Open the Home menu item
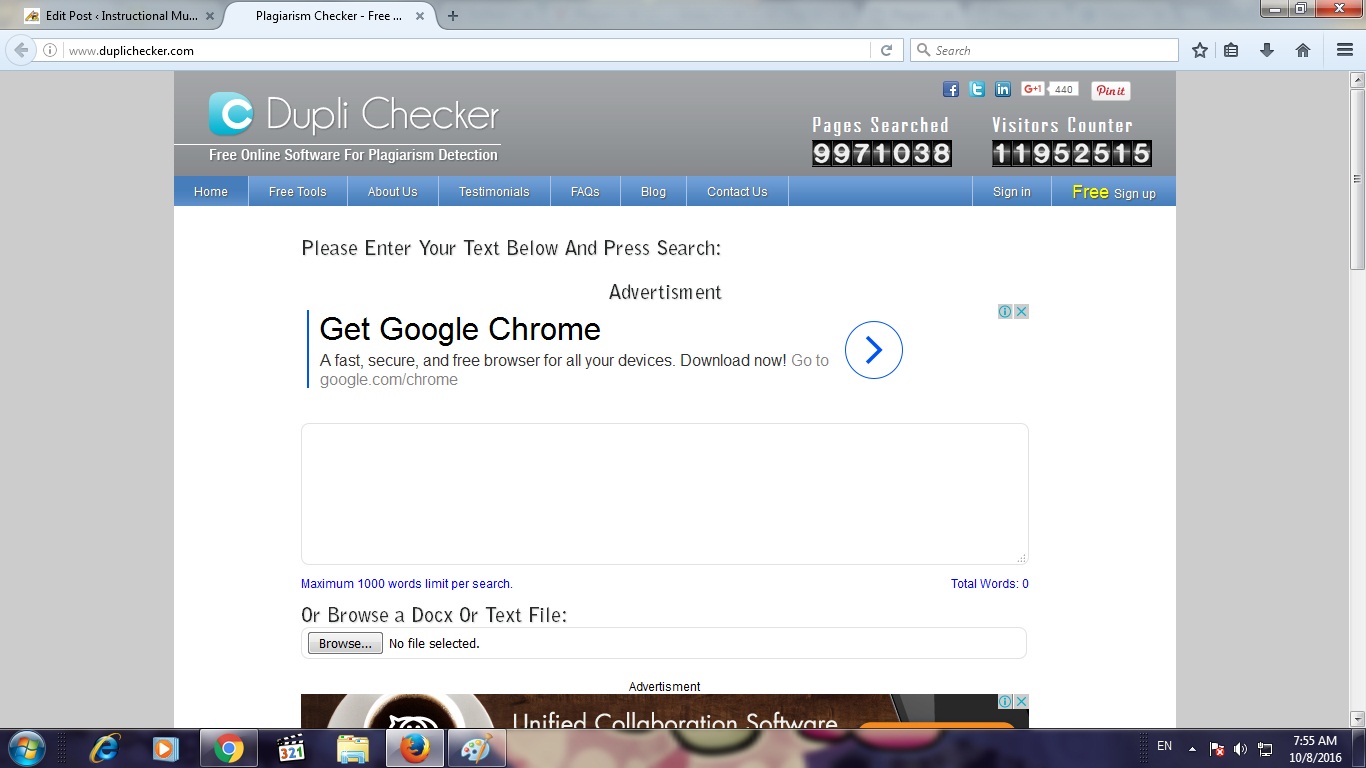This screenshot has width=1366, height=768. point(211,191)
